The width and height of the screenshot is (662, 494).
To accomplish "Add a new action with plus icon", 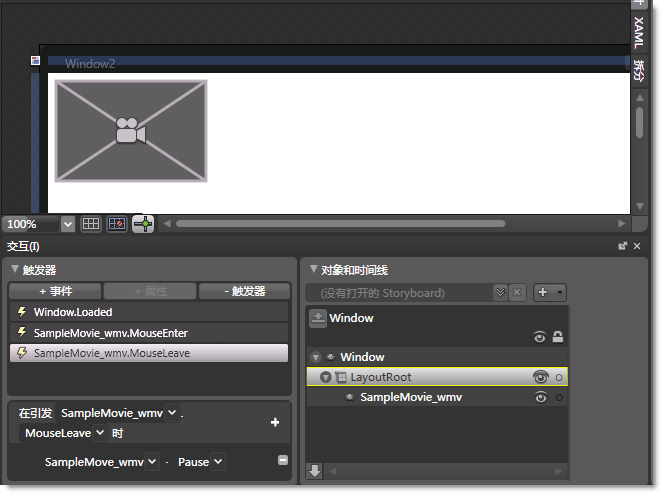I will tap(275, 422).
